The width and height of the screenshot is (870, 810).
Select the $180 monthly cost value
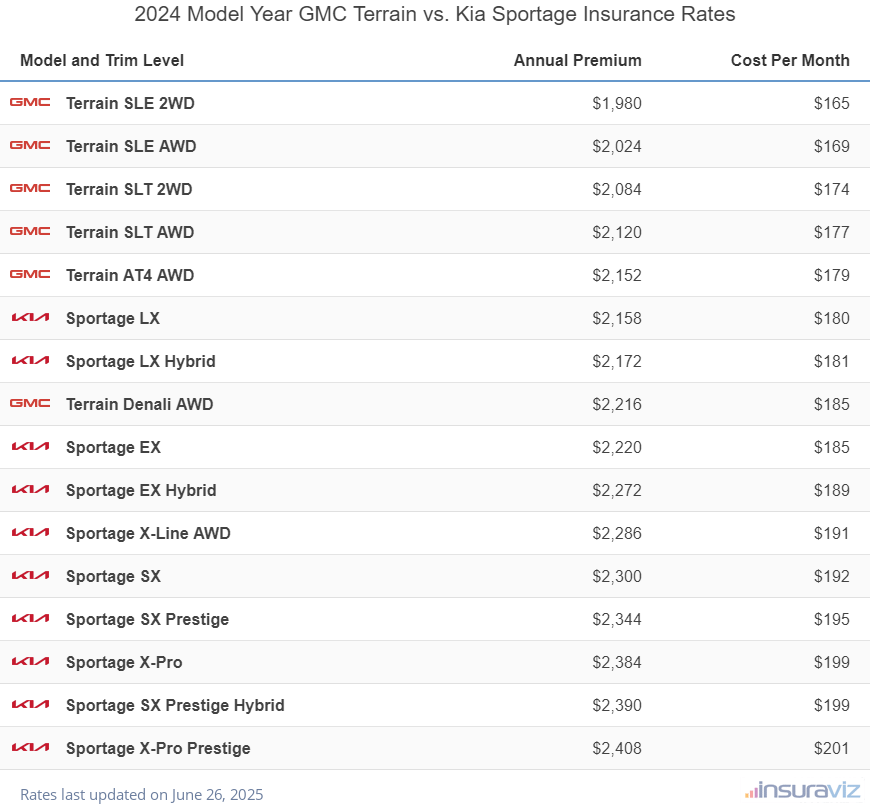point(832,318)
